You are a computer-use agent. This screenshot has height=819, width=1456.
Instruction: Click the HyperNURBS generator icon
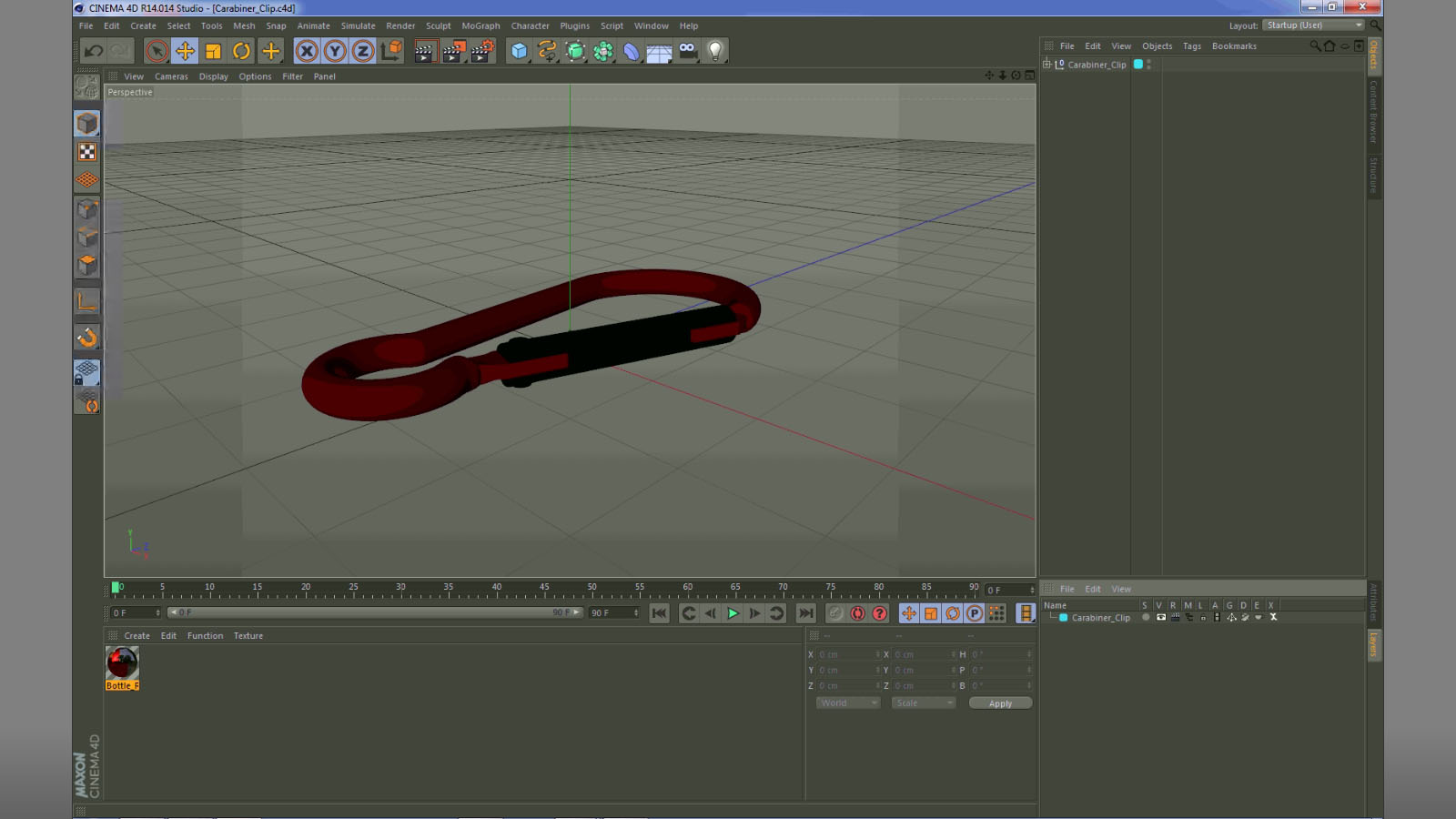click(x=575, y=51)
